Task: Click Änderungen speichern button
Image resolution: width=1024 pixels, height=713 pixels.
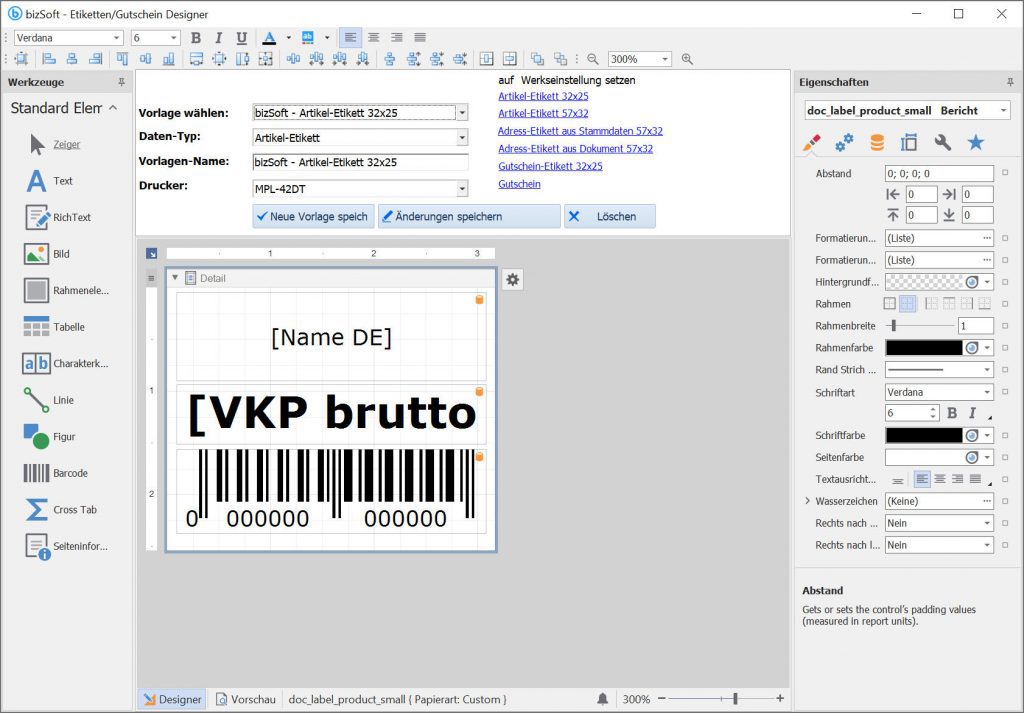Action: tap(469, 216)
